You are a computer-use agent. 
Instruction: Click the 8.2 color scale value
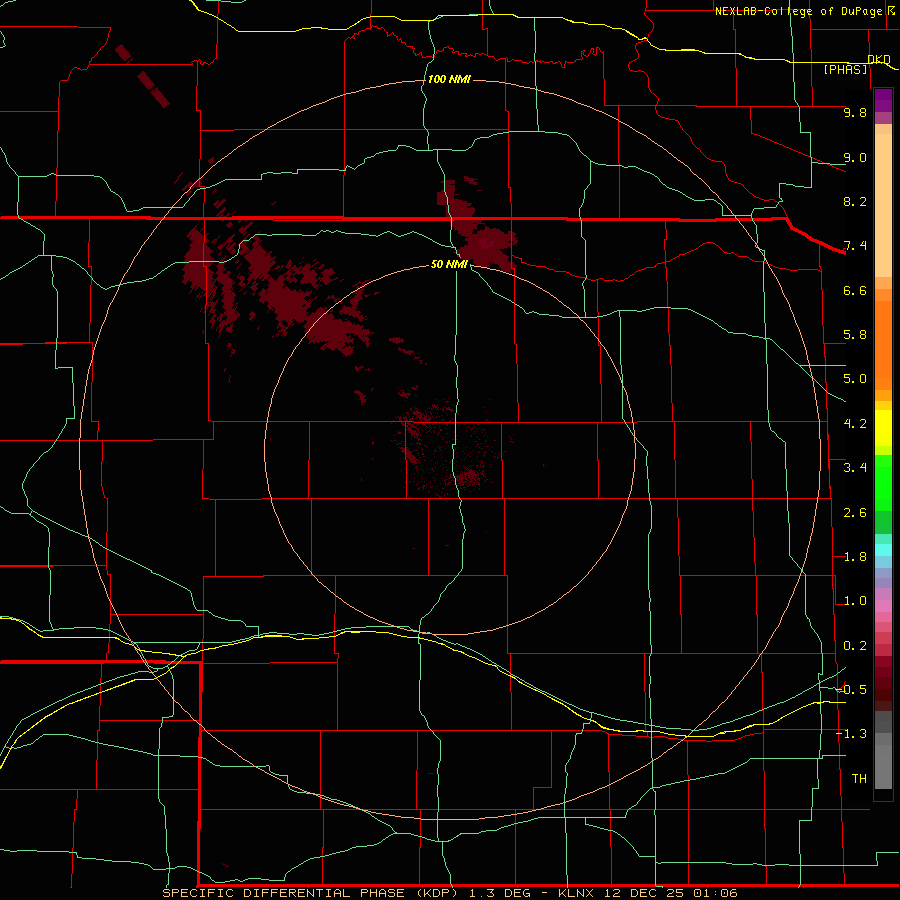855,201
